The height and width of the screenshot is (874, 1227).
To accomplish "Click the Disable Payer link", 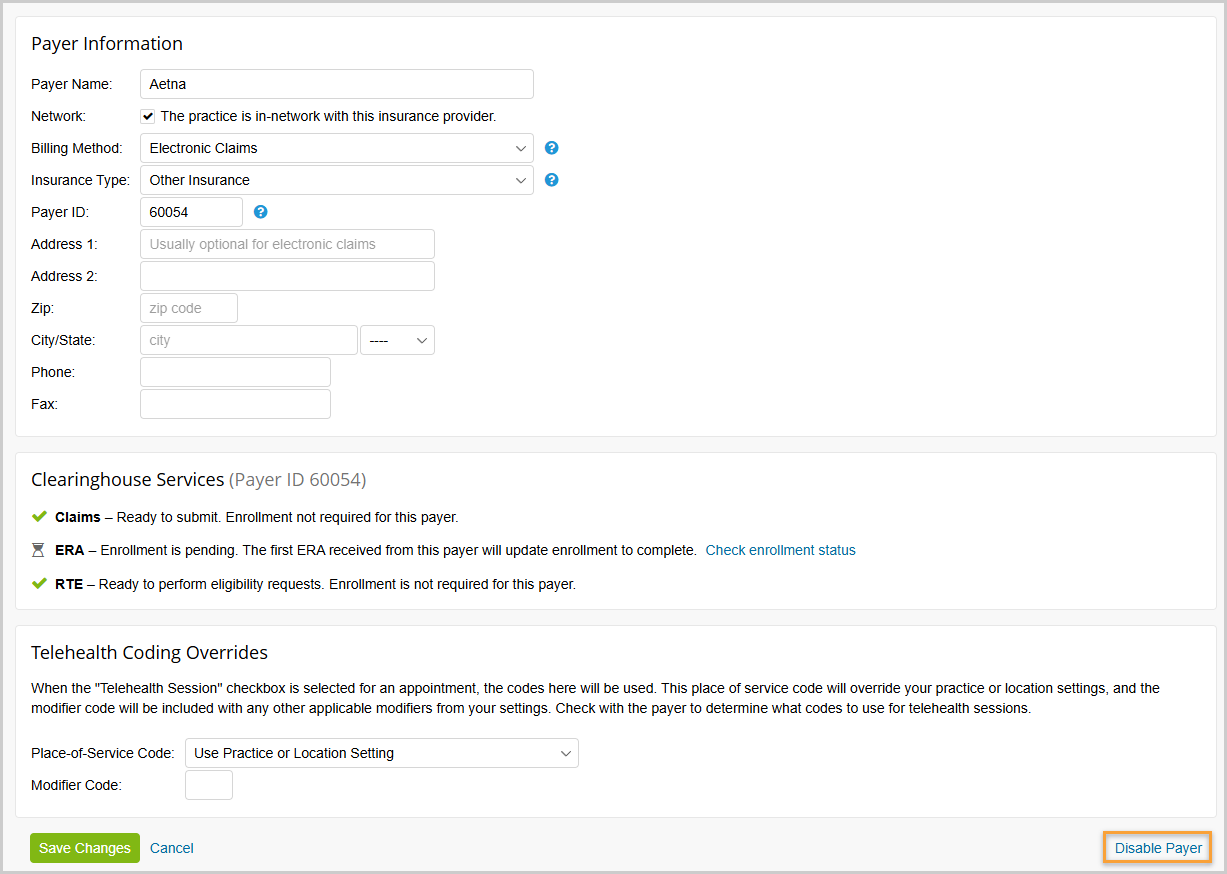I will coord(1158,848).
